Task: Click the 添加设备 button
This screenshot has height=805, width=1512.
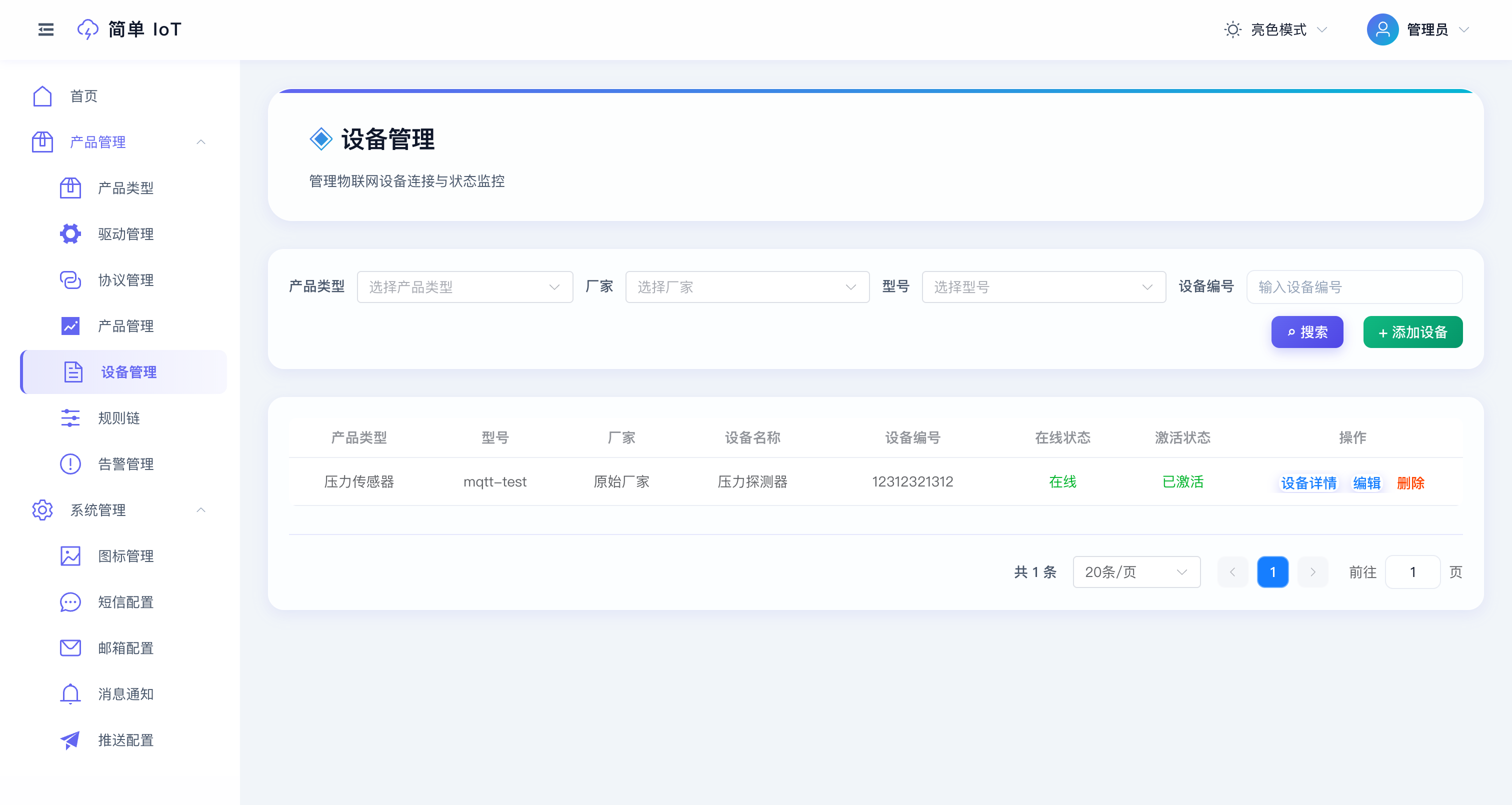Action: coord(1413,332)
